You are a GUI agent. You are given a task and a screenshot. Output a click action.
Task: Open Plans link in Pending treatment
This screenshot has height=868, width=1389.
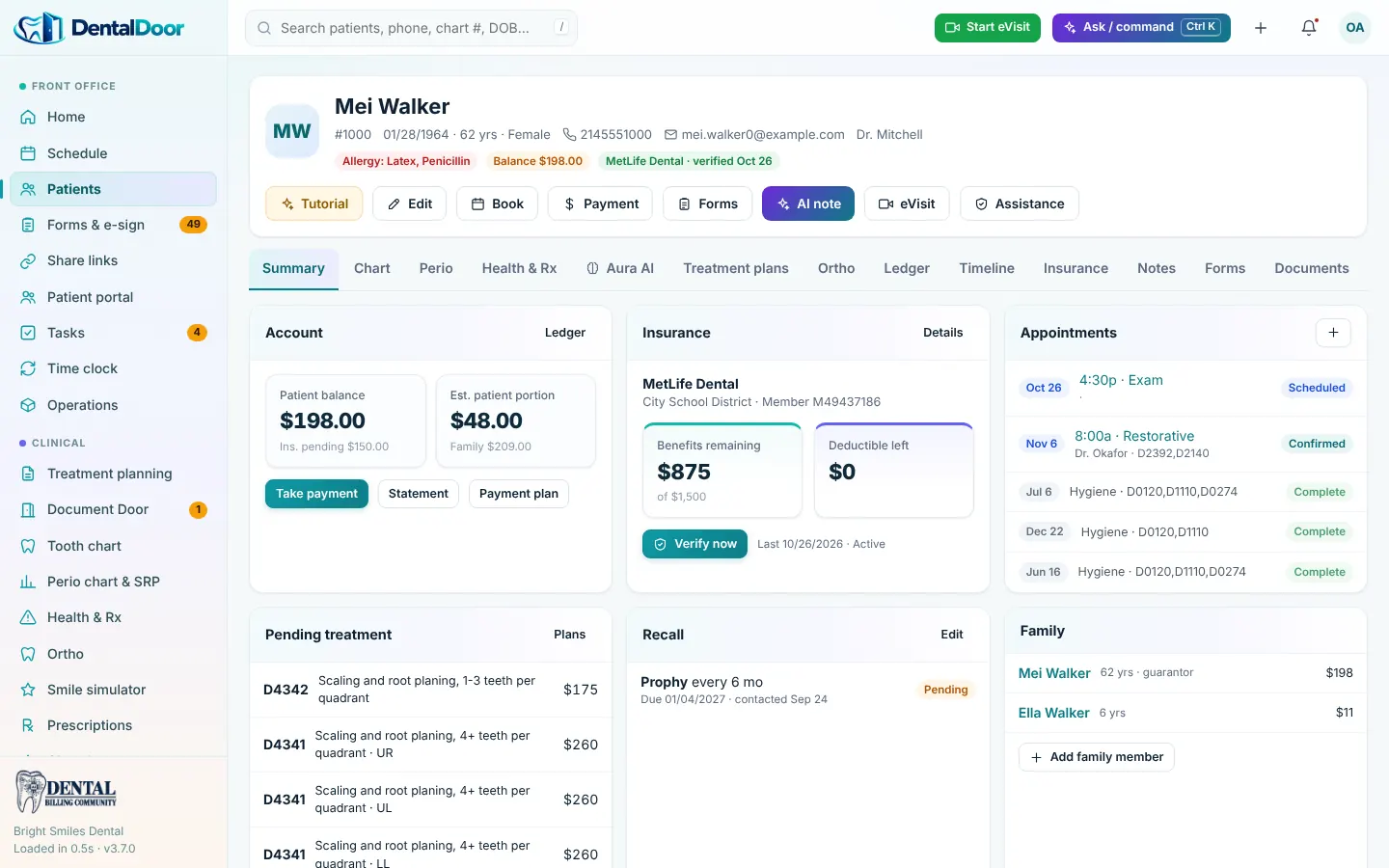[x=570, y=635]
